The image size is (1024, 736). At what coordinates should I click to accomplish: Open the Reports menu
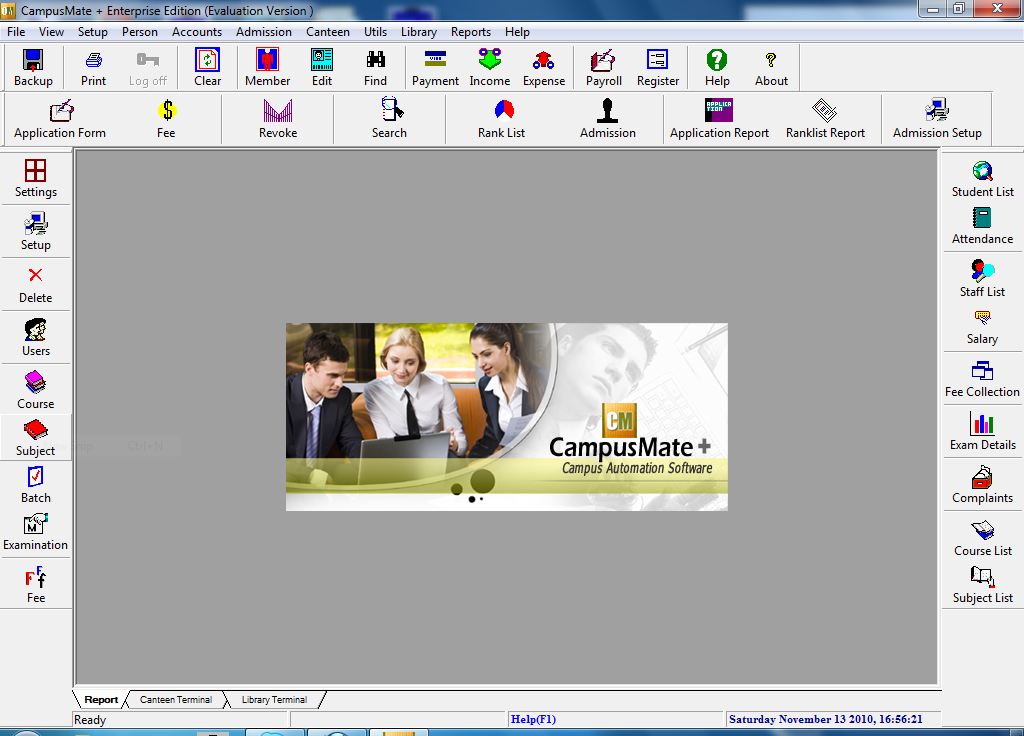[x=471, y=32]
